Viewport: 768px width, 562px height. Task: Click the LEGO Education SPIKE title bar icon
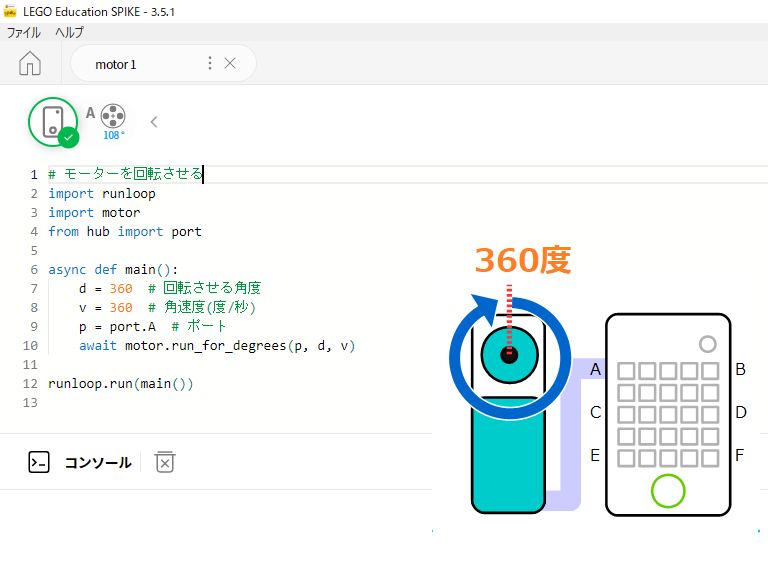click(x=10, y=11)
